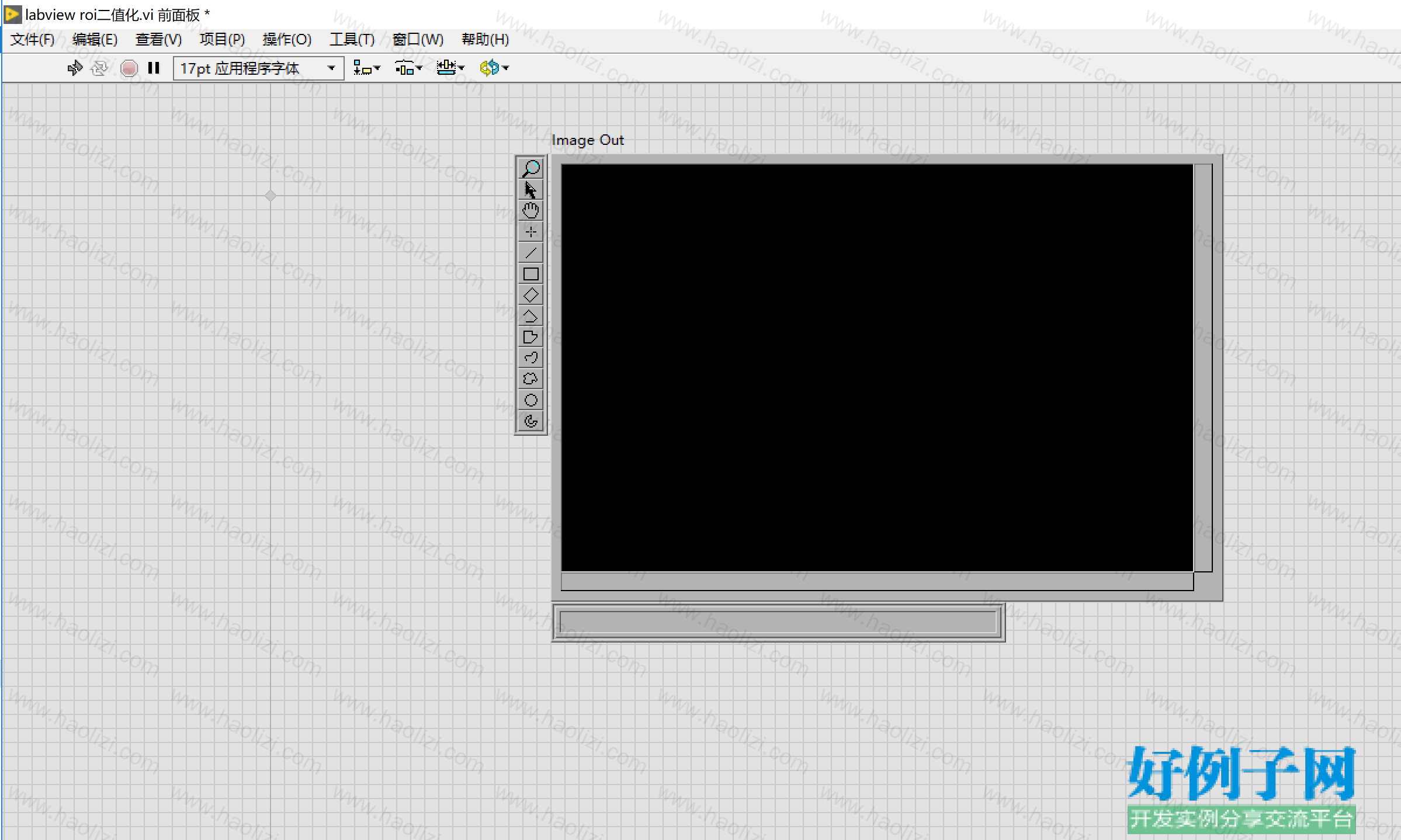1401x840 pixels.
Task: Select the Point ROI tool
Action: click(530, 231)
